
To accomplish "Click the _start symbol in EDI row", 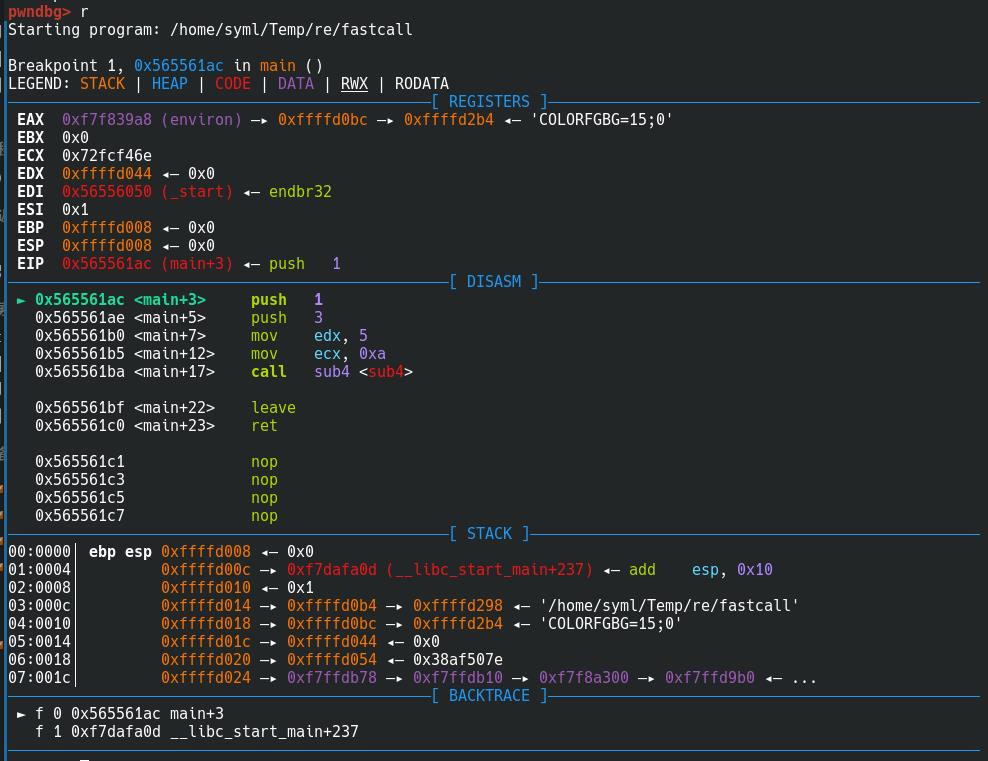I will pyautogui.click(x=197, y=192).
